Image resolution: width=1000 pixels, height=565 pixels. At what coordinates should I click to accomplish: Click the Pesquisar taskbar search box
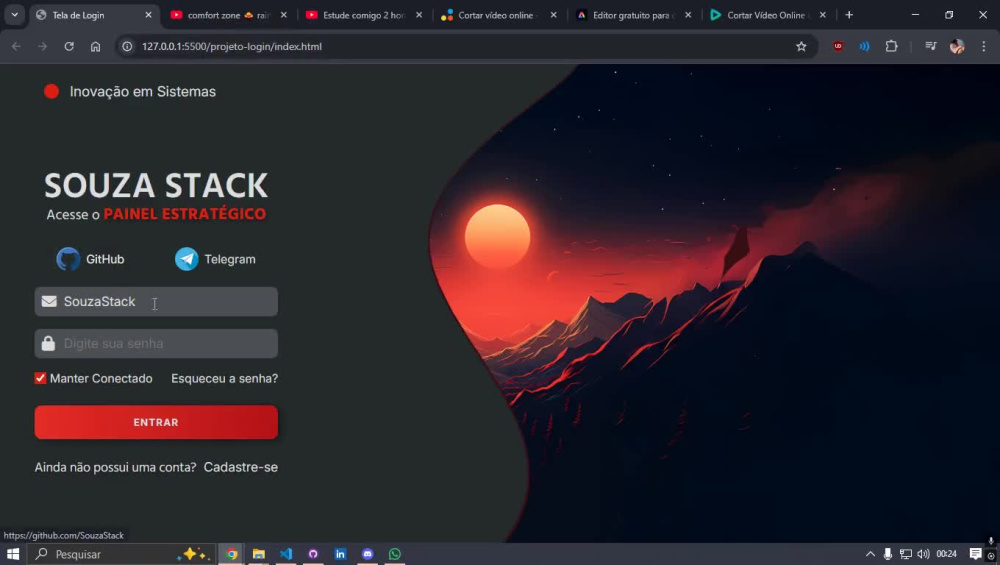click(121, 554)
